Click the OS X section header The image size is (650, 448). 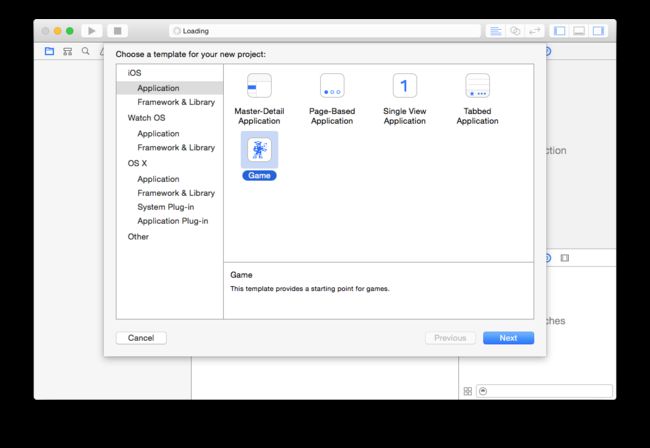coord(137,163)
